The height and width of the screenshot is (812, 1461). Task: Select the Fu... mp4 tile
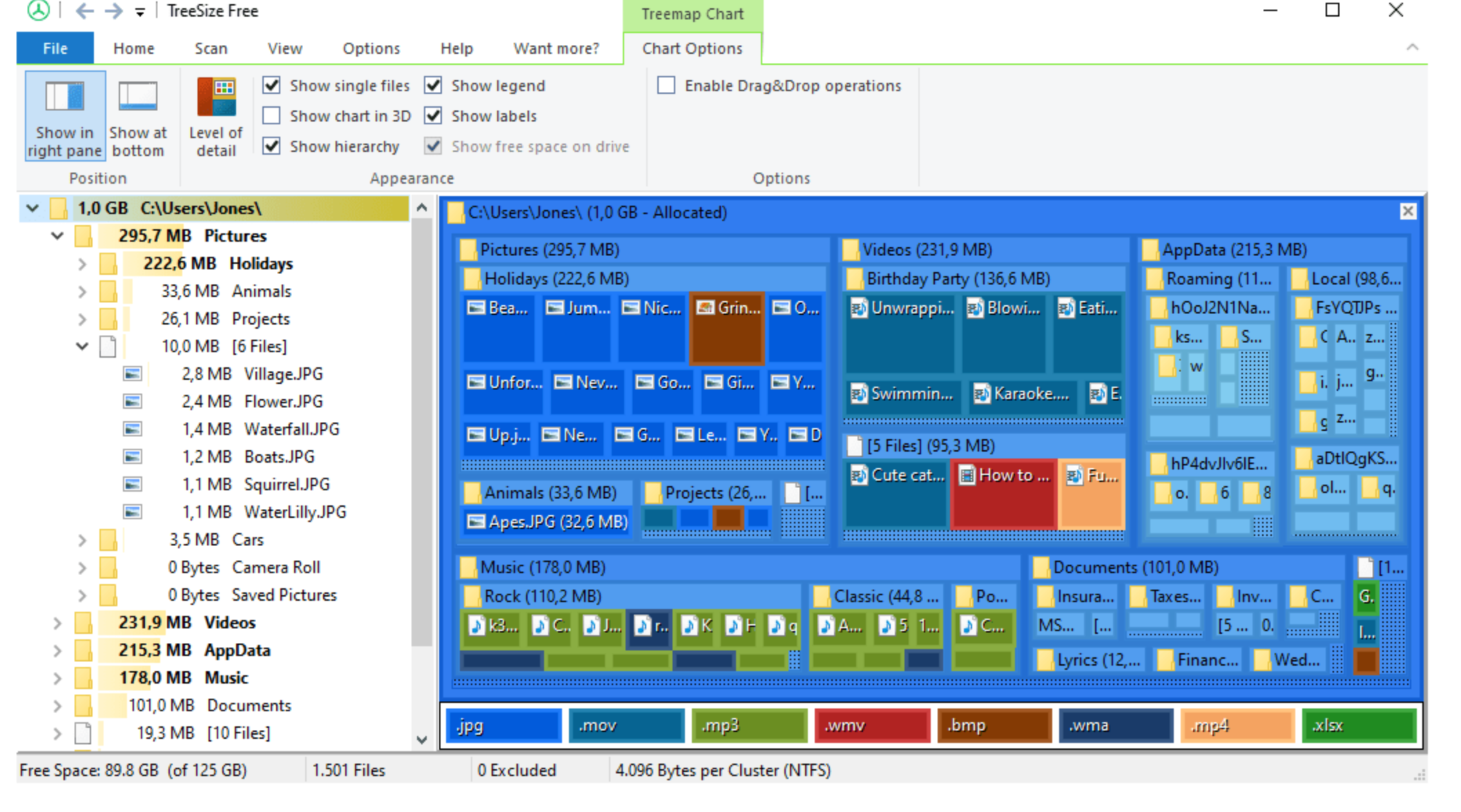(1092, 495)
